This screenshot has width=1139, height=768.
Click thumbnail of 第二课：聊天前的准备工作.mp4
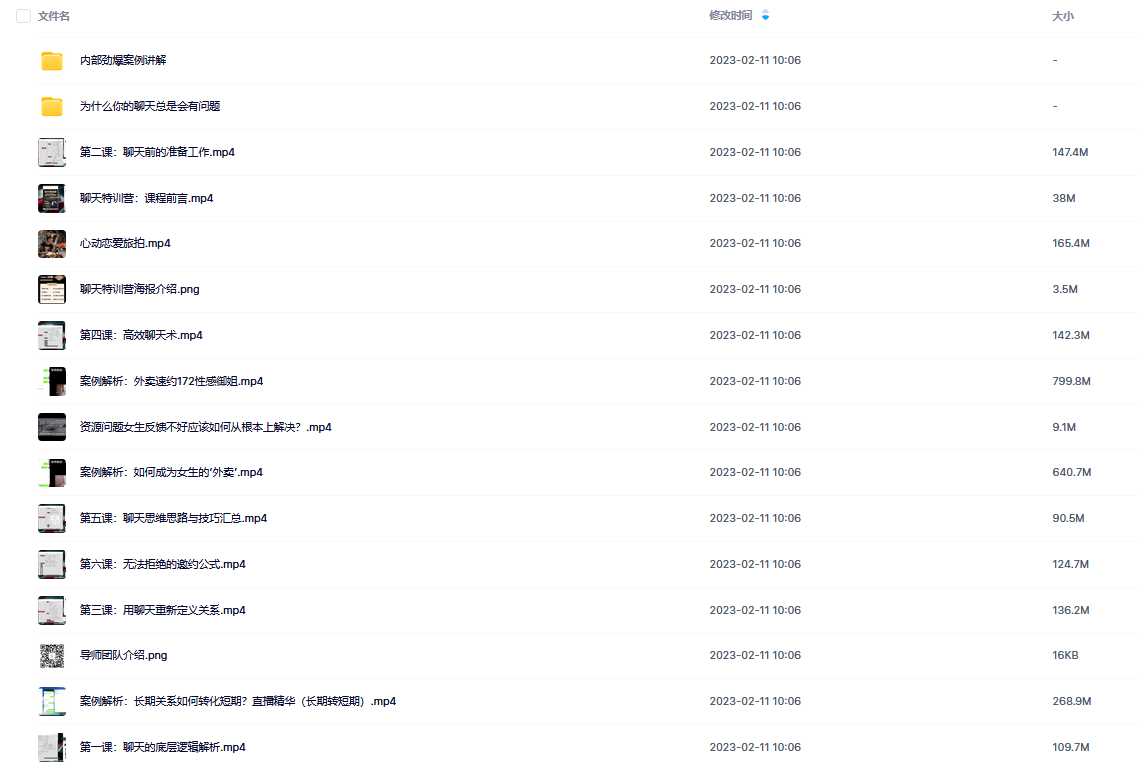tap(52, 152)
